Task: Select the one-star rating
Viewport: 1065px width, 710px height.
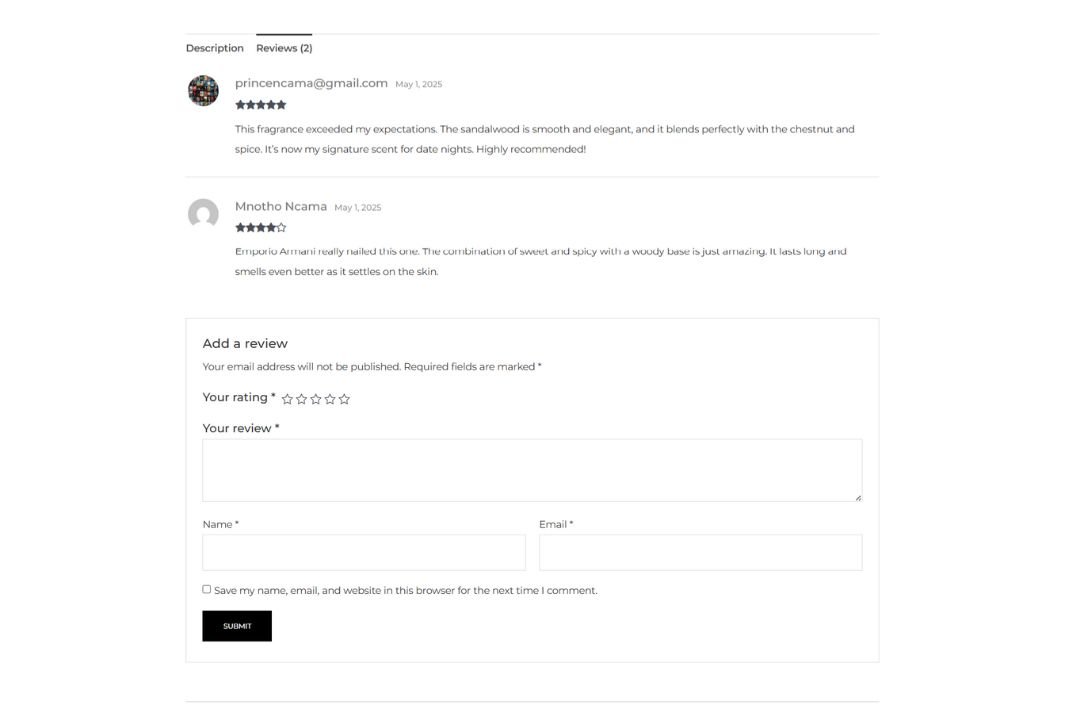Action: coord(287,399)
